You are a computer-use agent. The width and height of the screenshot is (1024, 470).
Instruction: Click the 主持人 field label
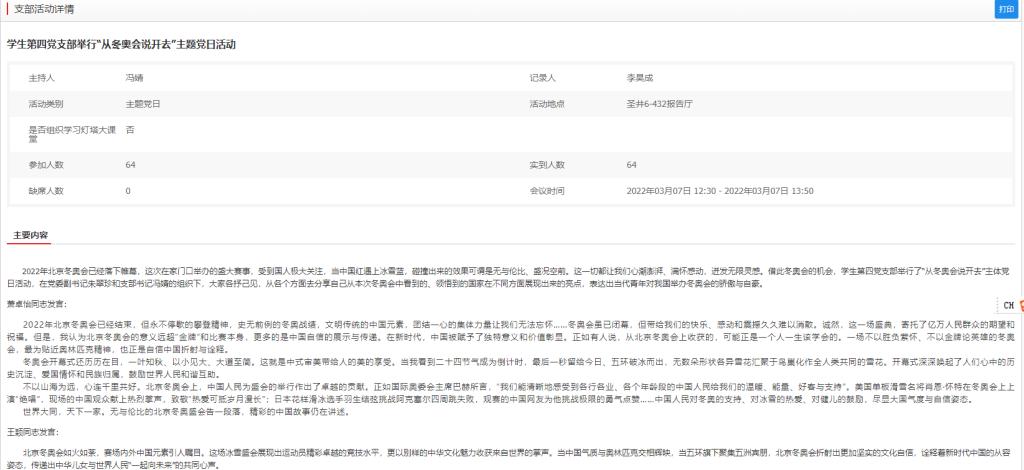click(41, 77)
